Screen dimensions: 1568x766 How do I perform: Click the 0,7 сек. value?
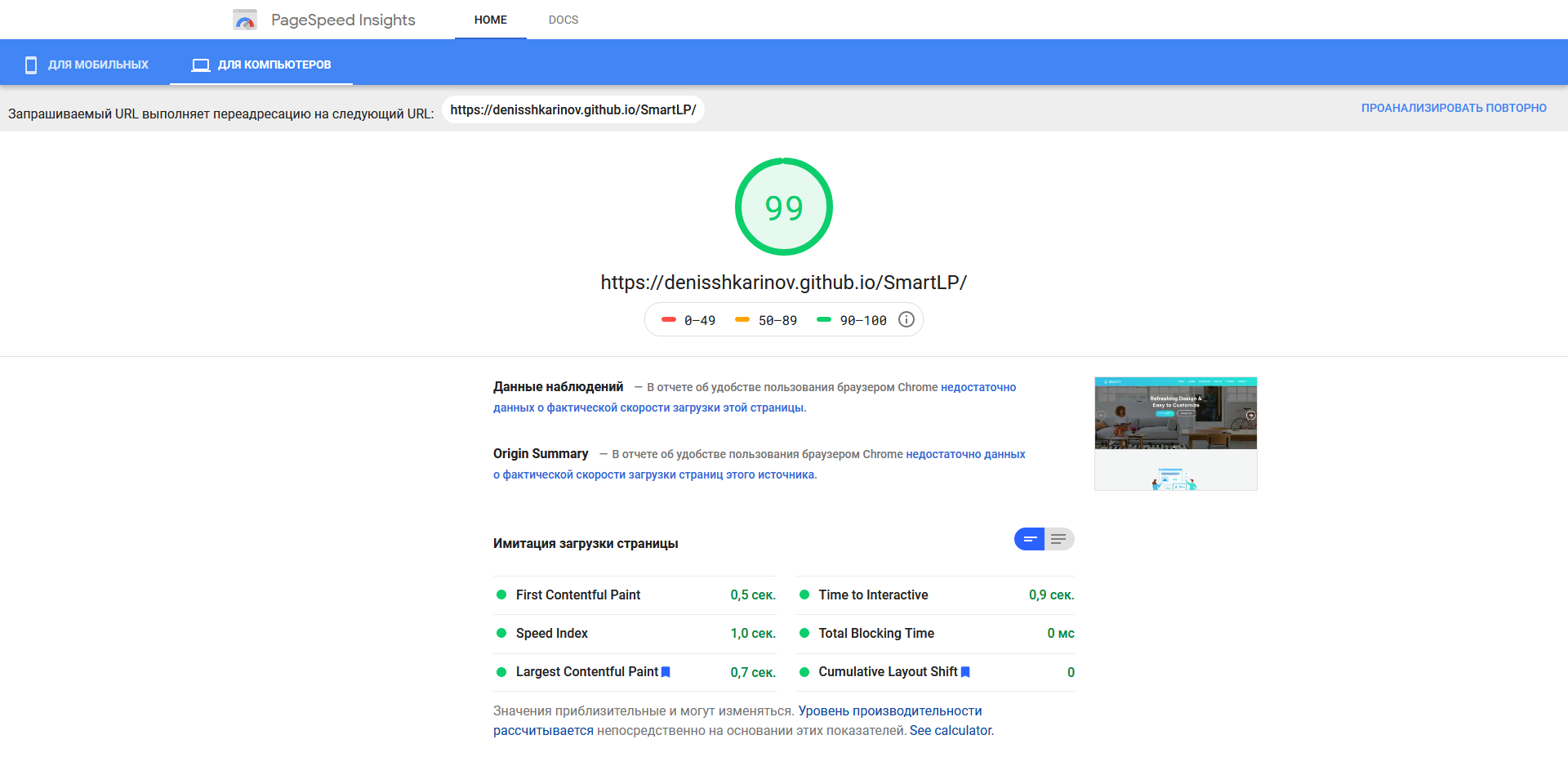coord(753,672)
